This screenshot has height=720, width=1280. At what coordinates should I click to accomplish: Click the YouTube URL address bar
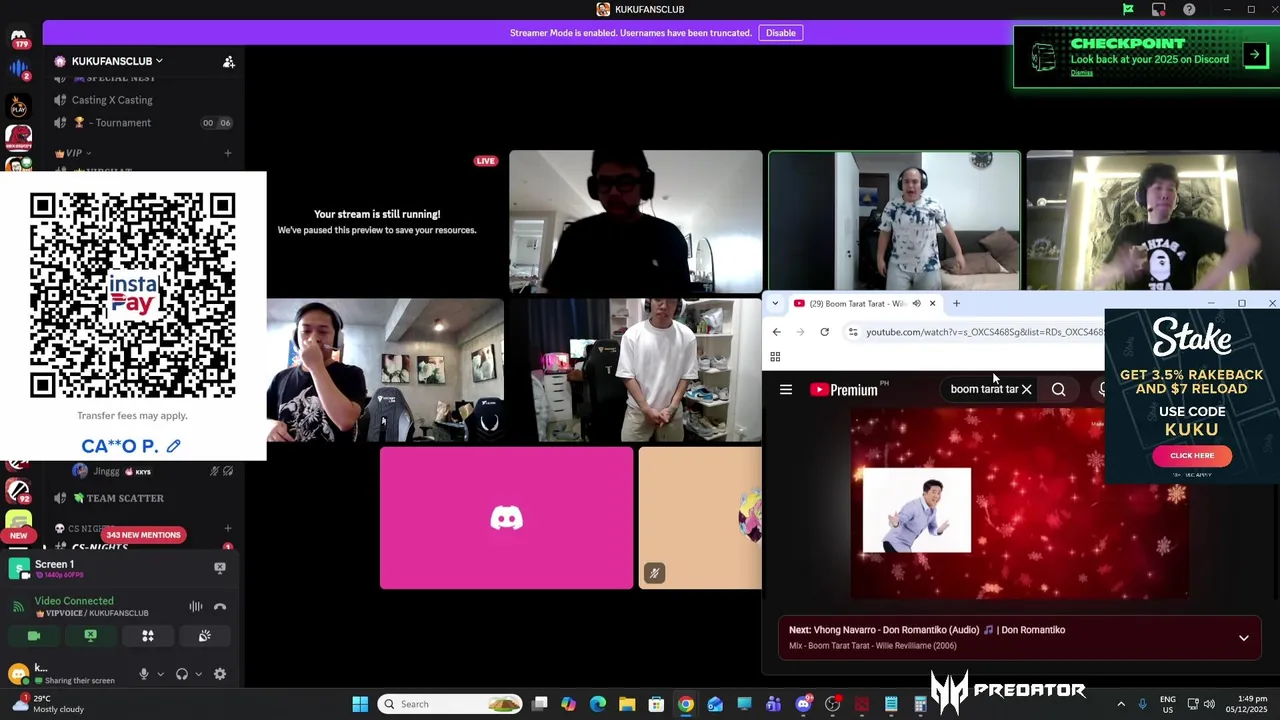tap(984, 332)
